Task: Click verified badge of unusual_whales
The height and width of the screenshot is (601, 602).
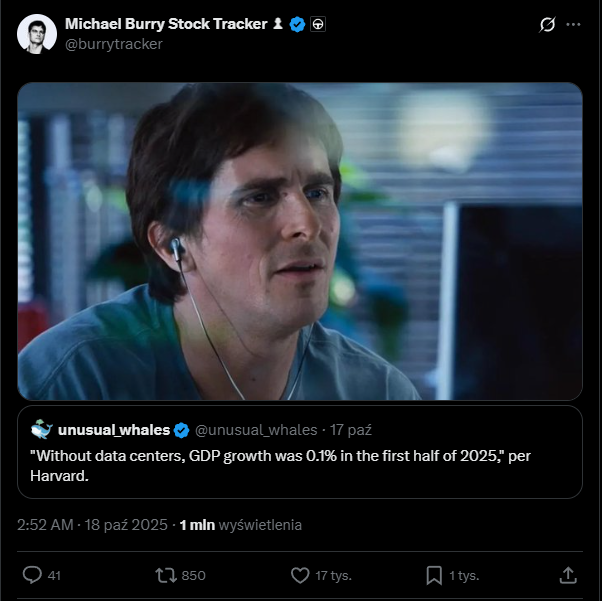Action: [182, 430]
